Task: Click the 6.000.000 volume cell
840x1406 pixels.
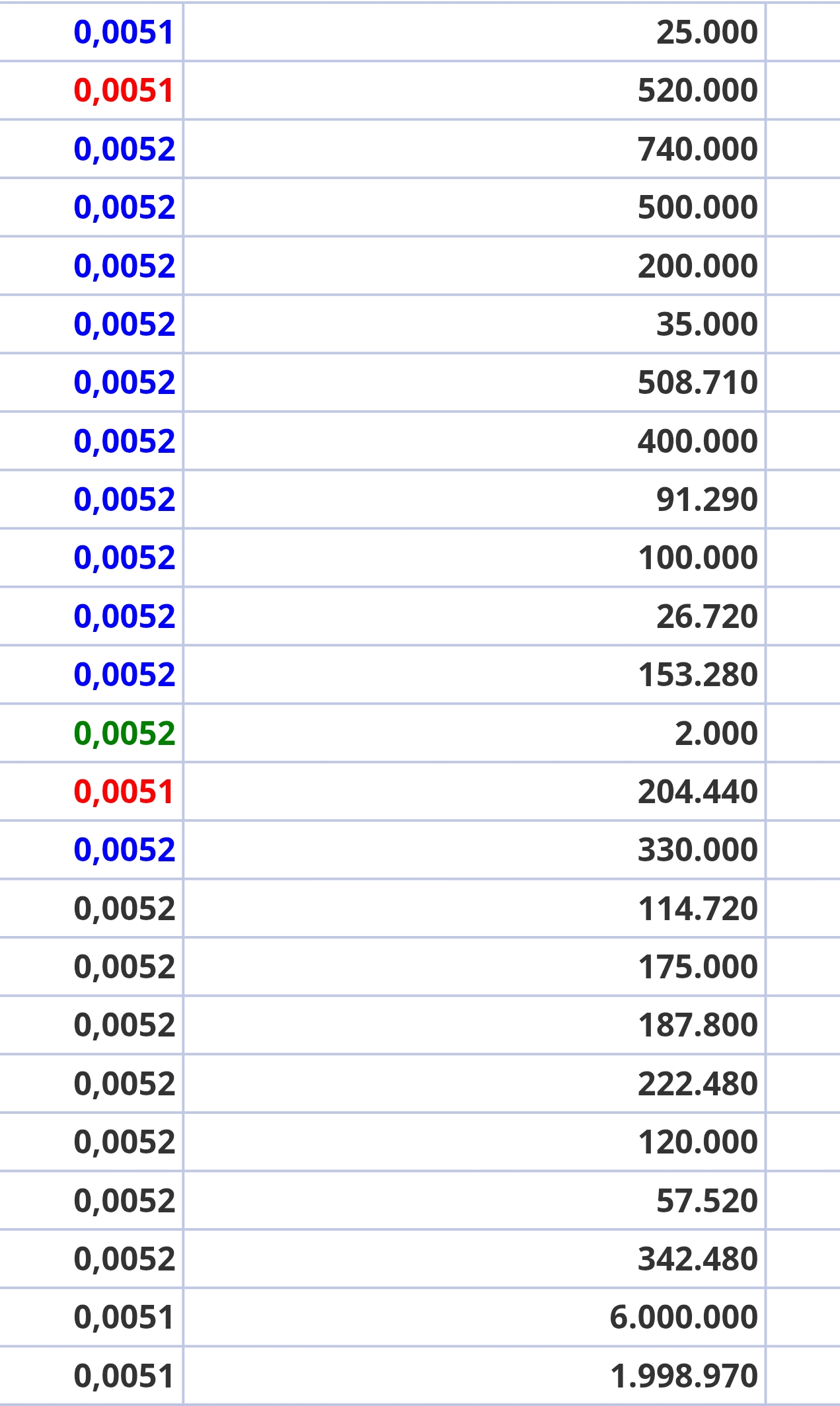Action: coord(475,1317)
